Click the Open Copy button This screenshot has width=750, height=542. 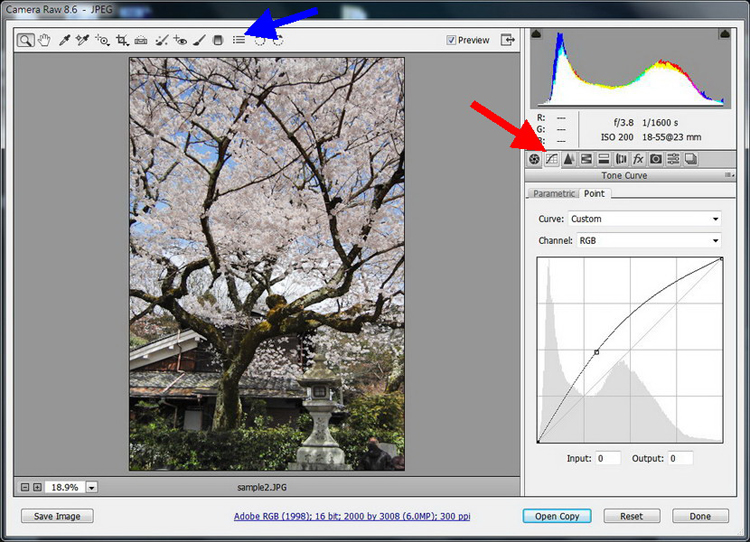click(x=557, y=516)
